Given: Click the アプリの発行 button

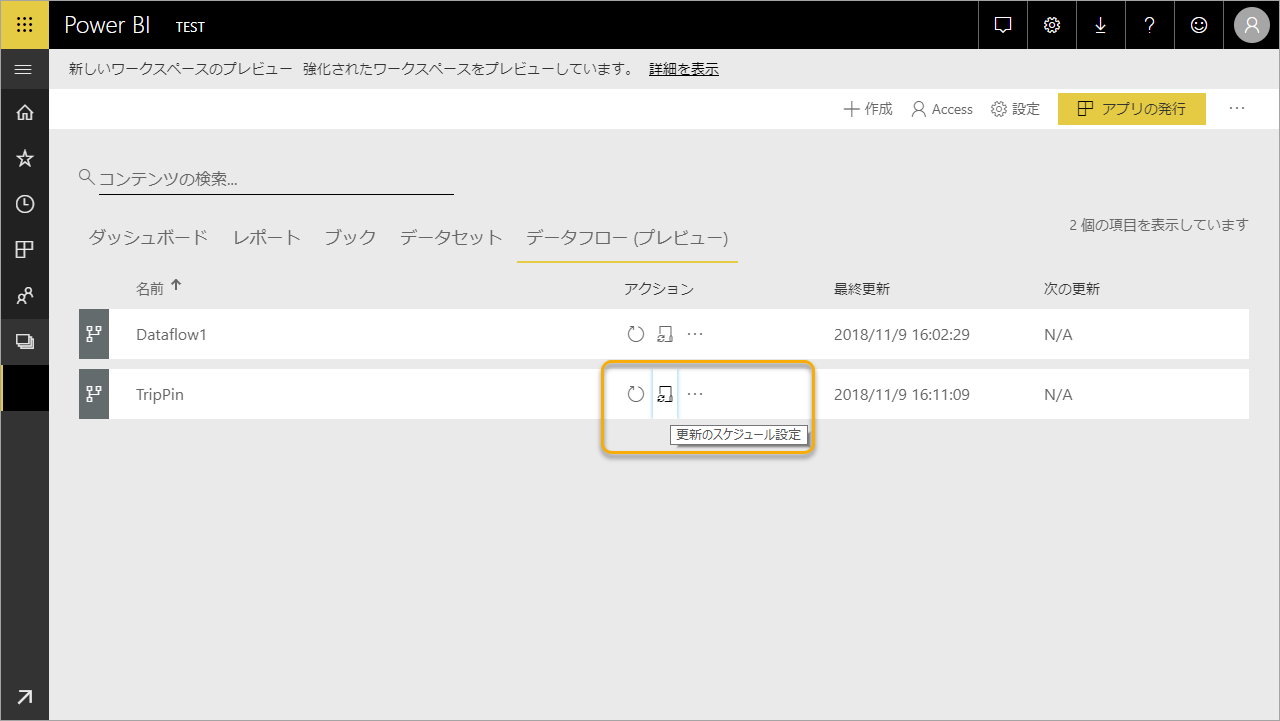Looking at the screenshot, I should (1131, 108).
